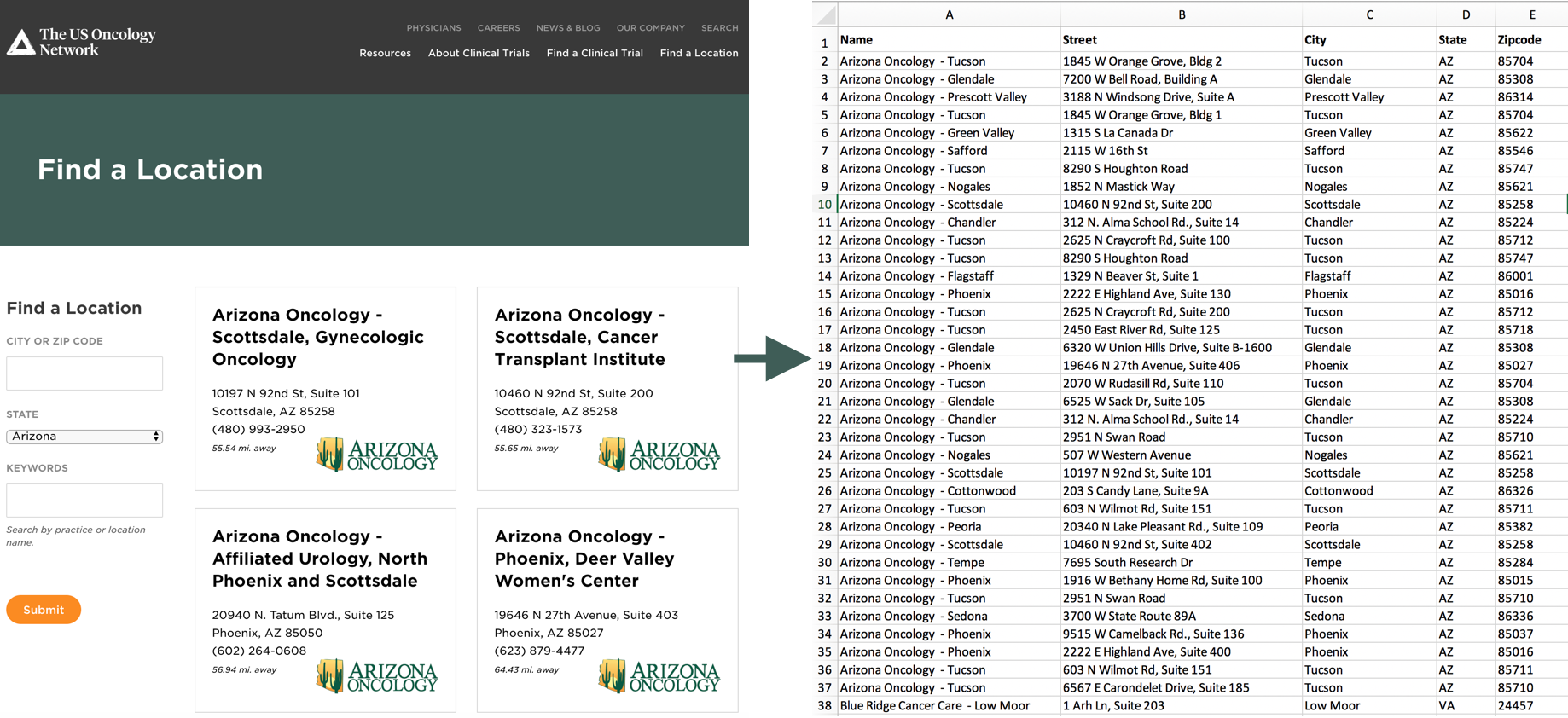Image resolution: width=1568 pixels, height=718 pixels.
Task: Open News & Blog in top navigation
Action: (x=568, y=28)
